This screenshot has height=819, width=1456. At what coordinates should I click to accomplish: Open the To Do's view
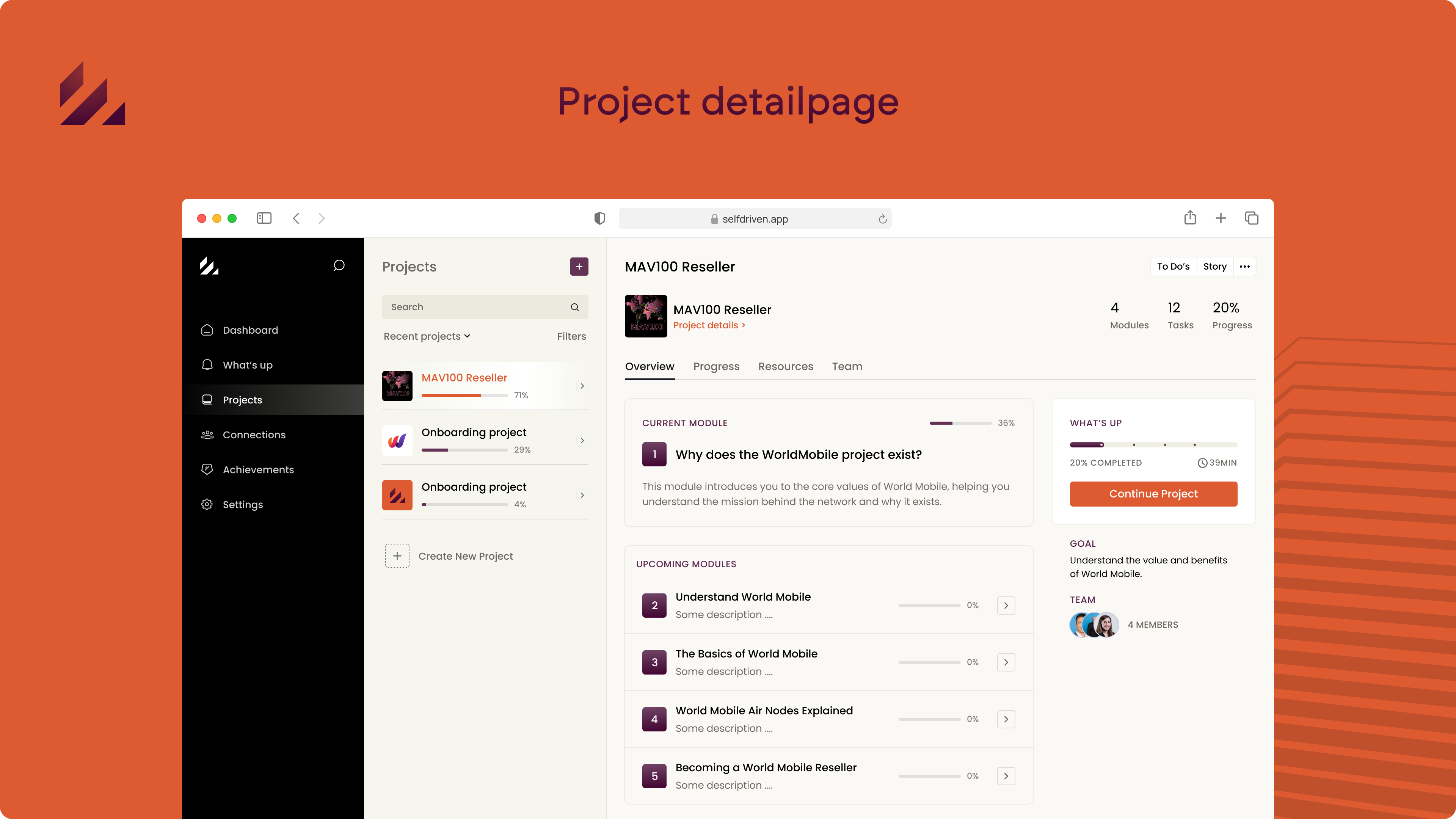[1174, 267]
